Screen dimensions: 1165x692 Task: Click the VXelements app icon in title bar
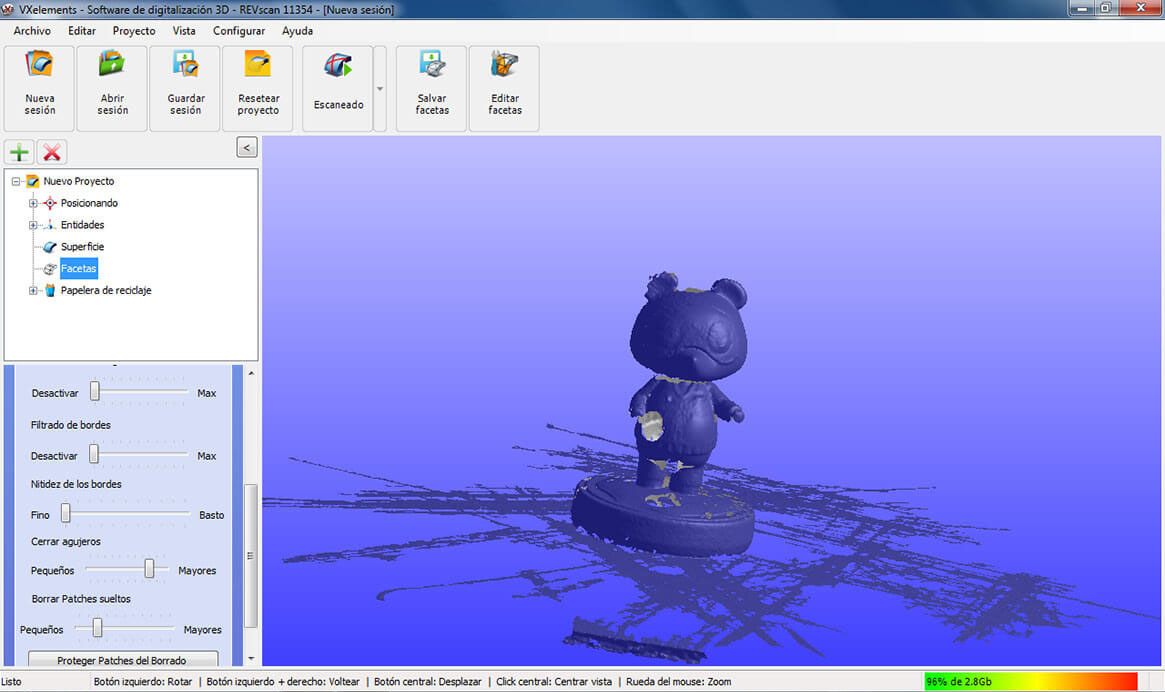7,9
